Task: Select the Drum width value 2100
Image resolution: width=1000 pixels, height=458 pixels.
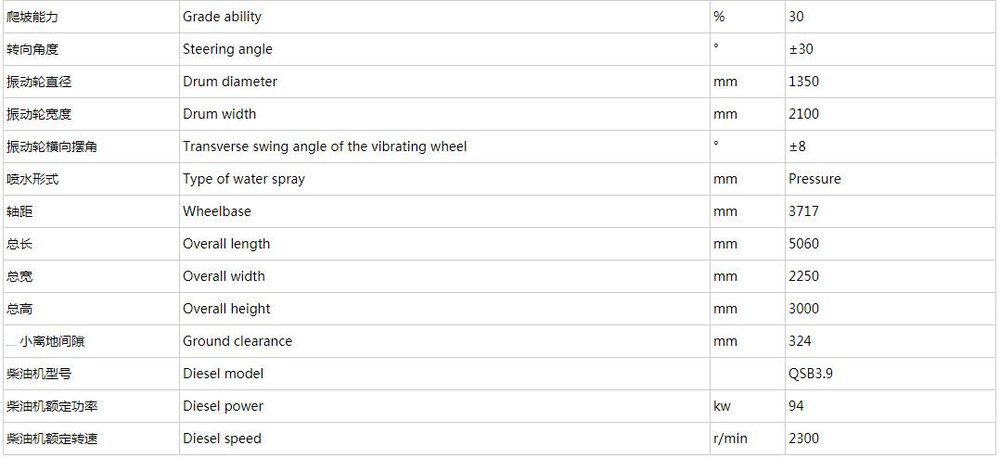Action: coord(804,114)
